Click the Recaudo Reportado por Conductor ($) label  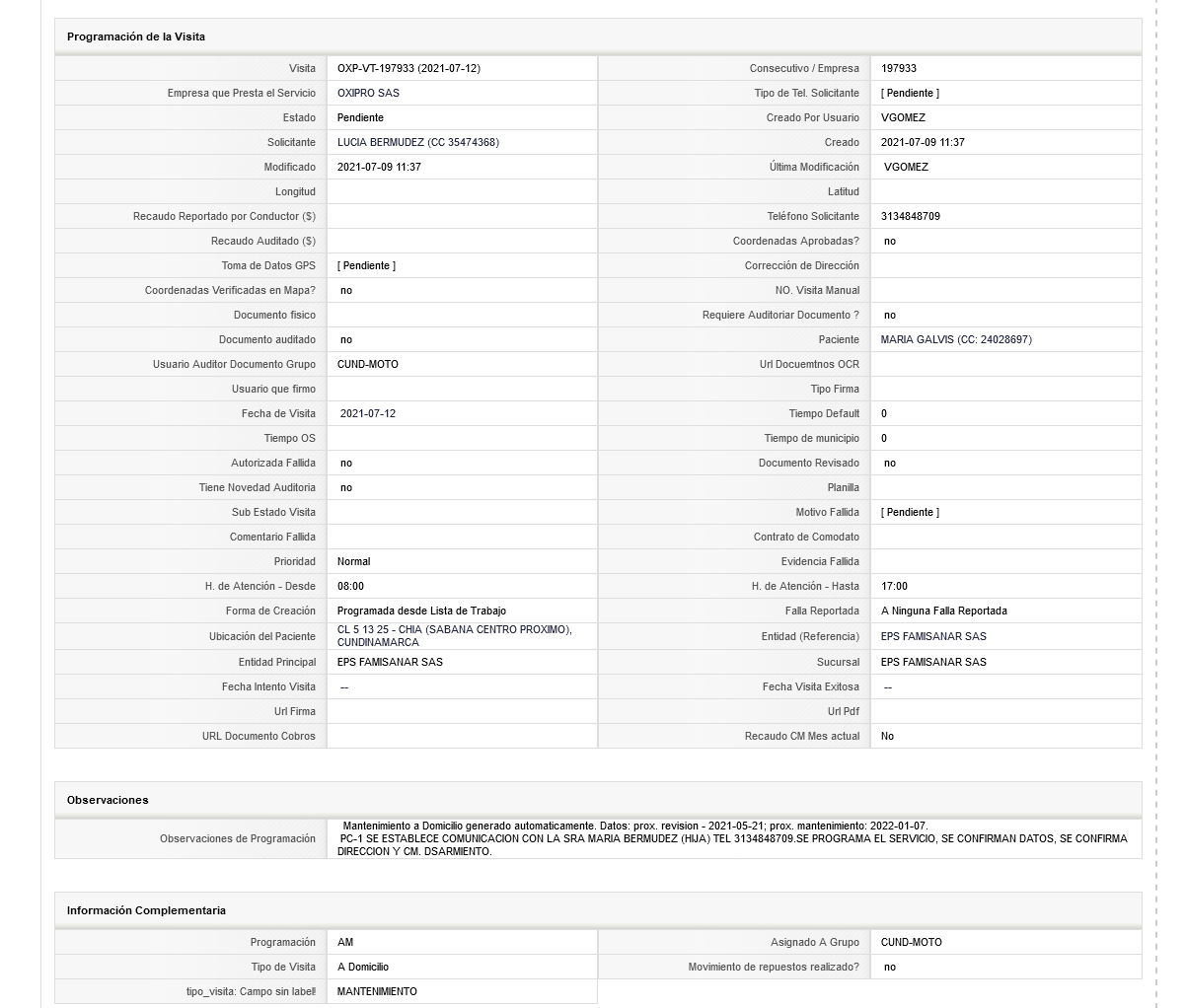coord(225,216)
